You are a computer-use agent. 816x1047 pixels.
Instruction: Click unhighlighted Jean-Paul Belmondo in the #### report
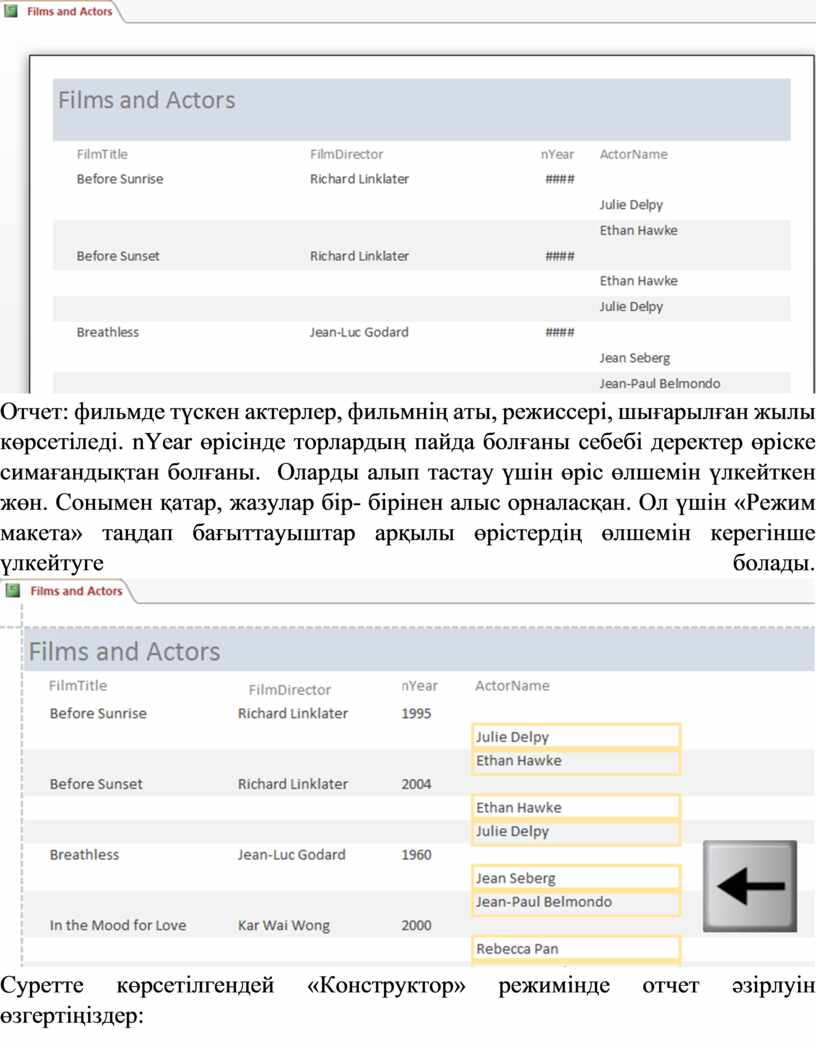(660, 383)
